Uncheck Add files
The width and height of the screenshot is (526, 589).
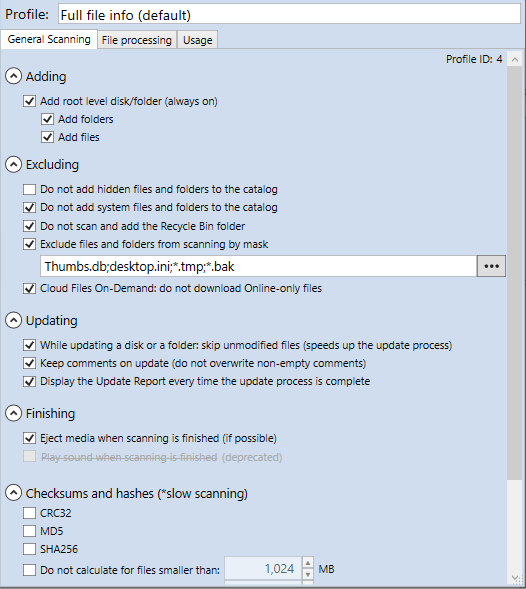tap(47, 137)
